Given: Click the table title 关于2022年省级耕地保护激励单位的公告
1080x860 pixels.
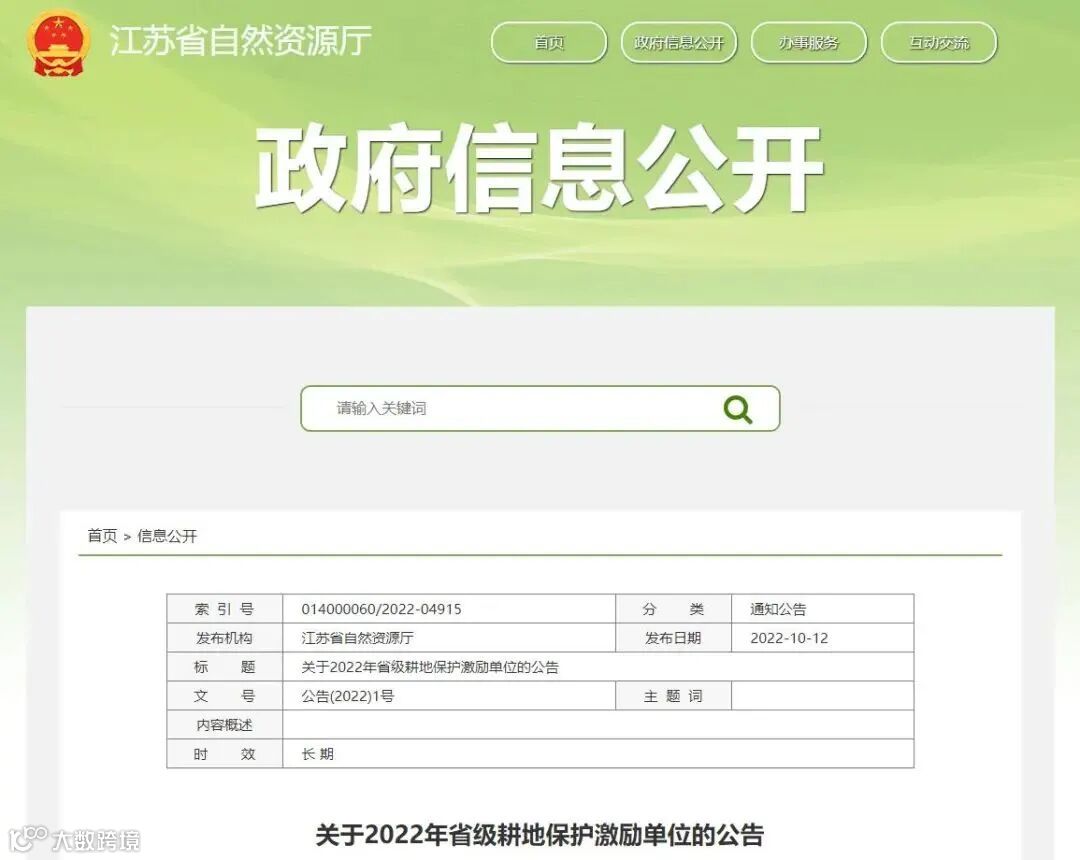Looking at the screenshot, I should tap(430, 667).
